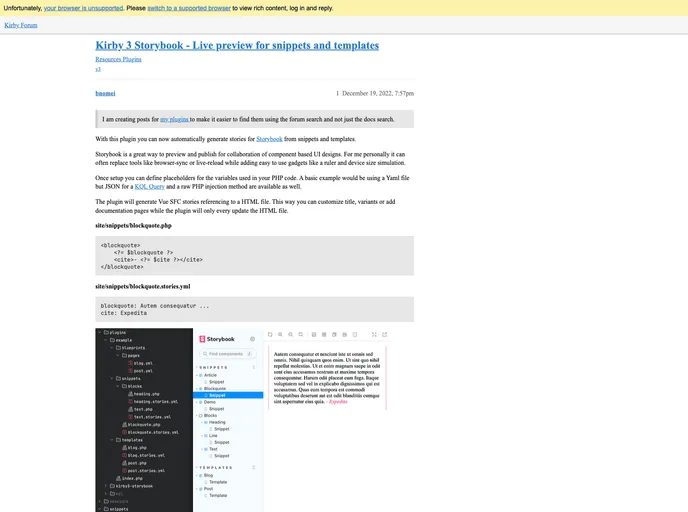
Task: Click the plugins folder icon in the file tree
Action: pyautogui.click(x=105, y=332)
